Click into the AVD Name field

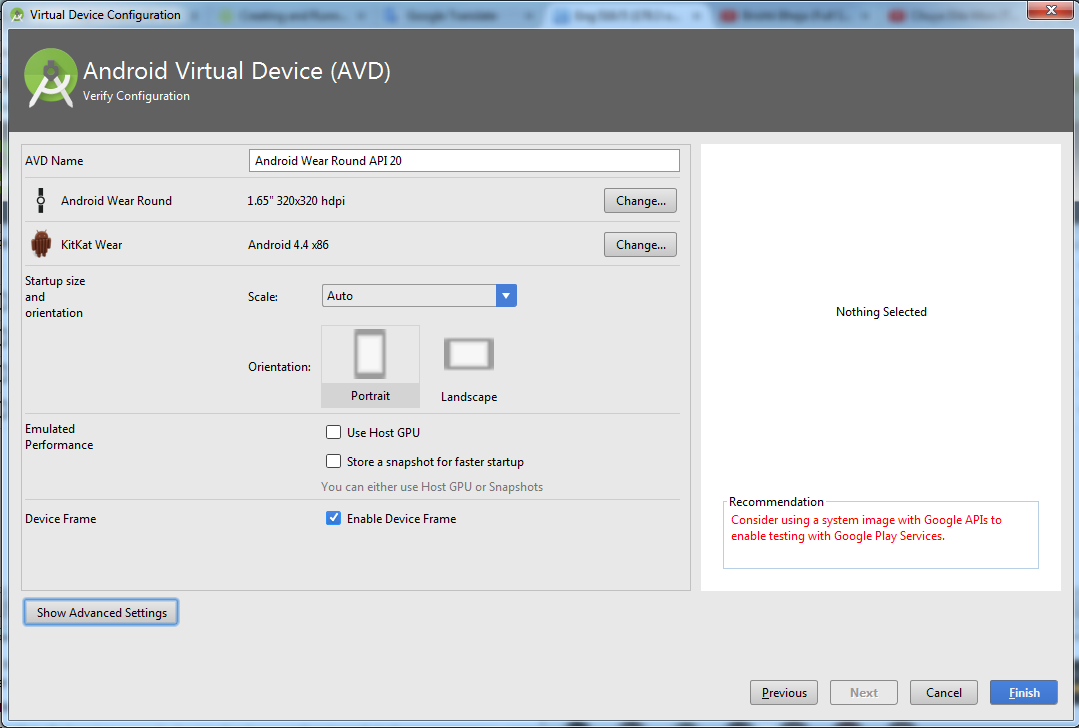(x=464, y=160)
